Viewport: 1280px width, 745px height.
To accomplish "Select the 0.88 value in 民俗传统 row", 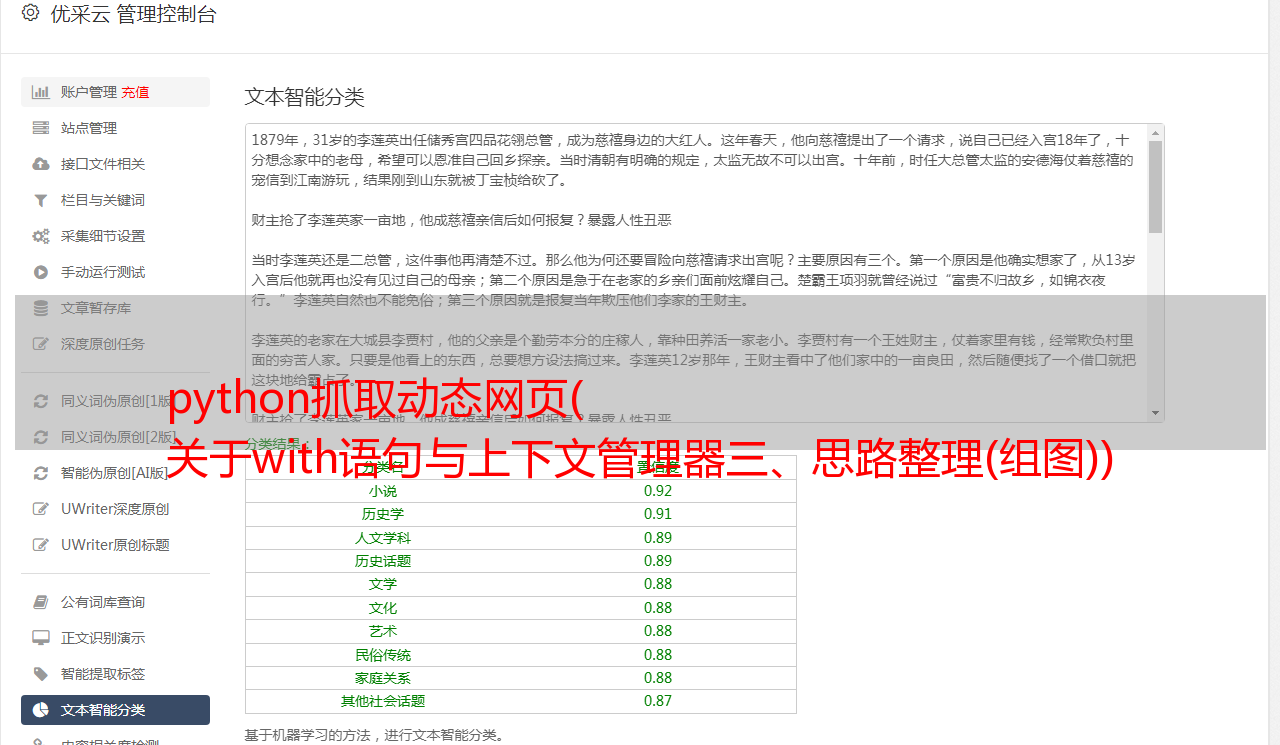I will pos(658,655).
